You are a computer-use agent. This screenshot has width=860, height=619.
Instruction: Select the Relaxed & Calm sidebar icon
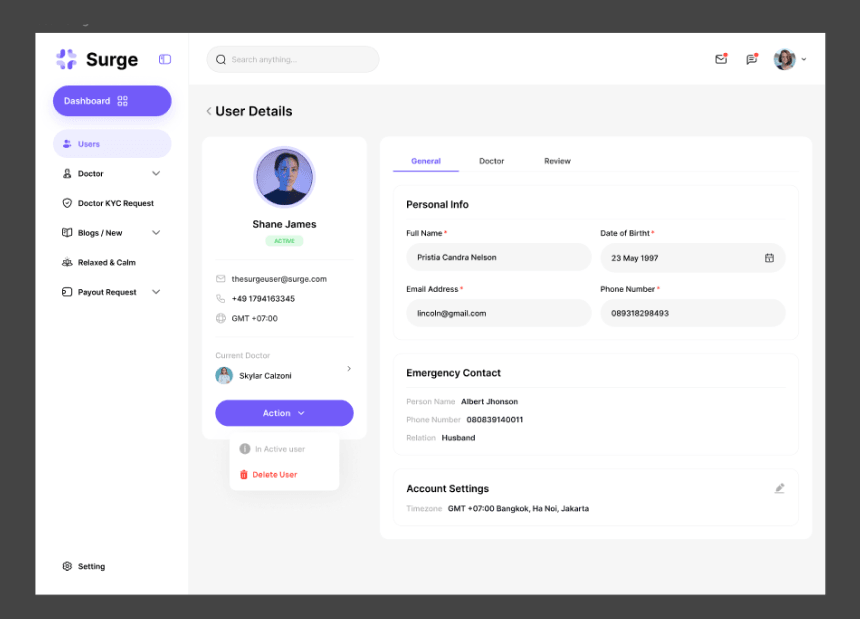(68, 262)
